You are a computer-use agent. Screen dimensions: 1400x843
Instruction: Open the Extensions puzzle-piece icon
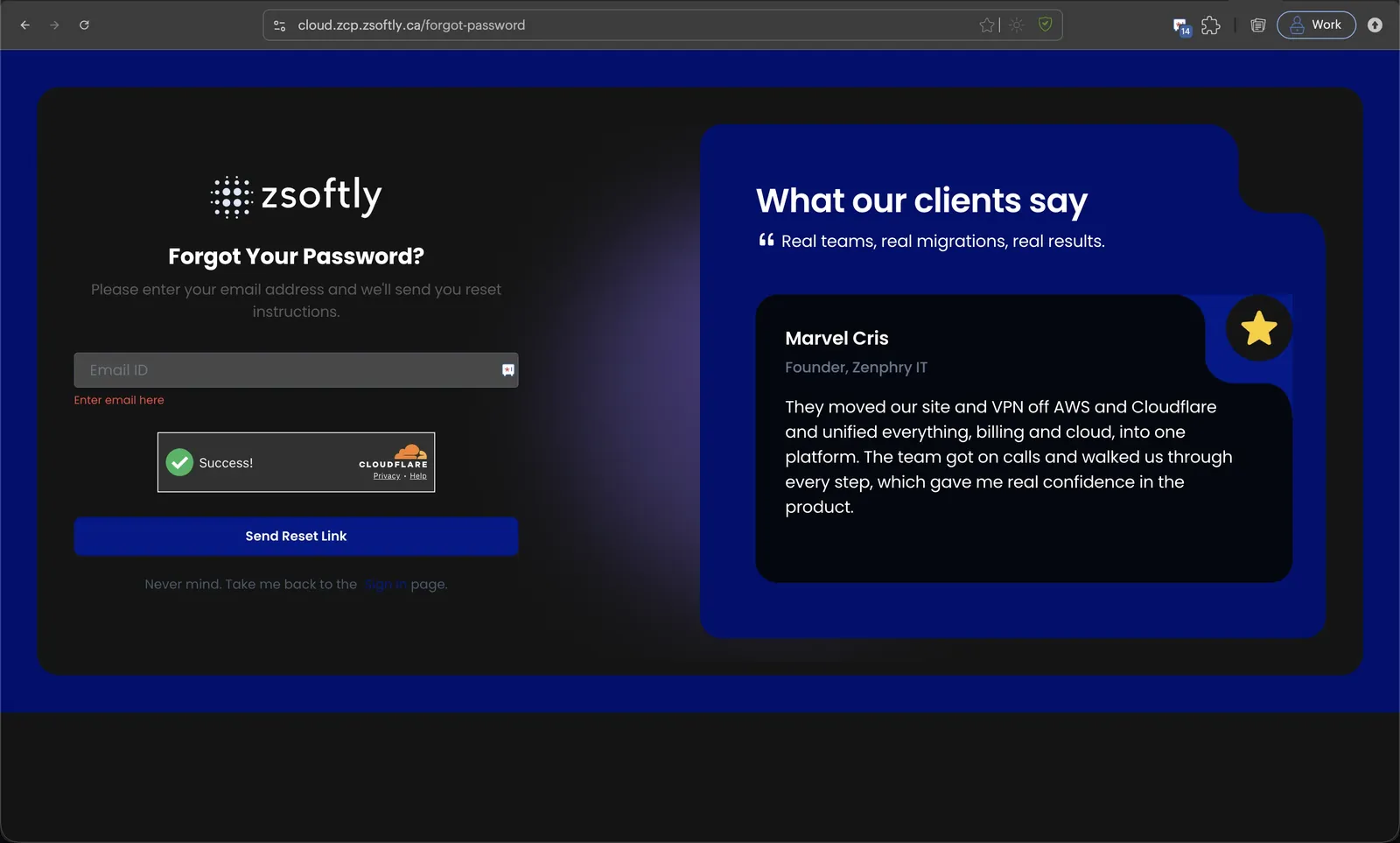[x=1211, y=25]
